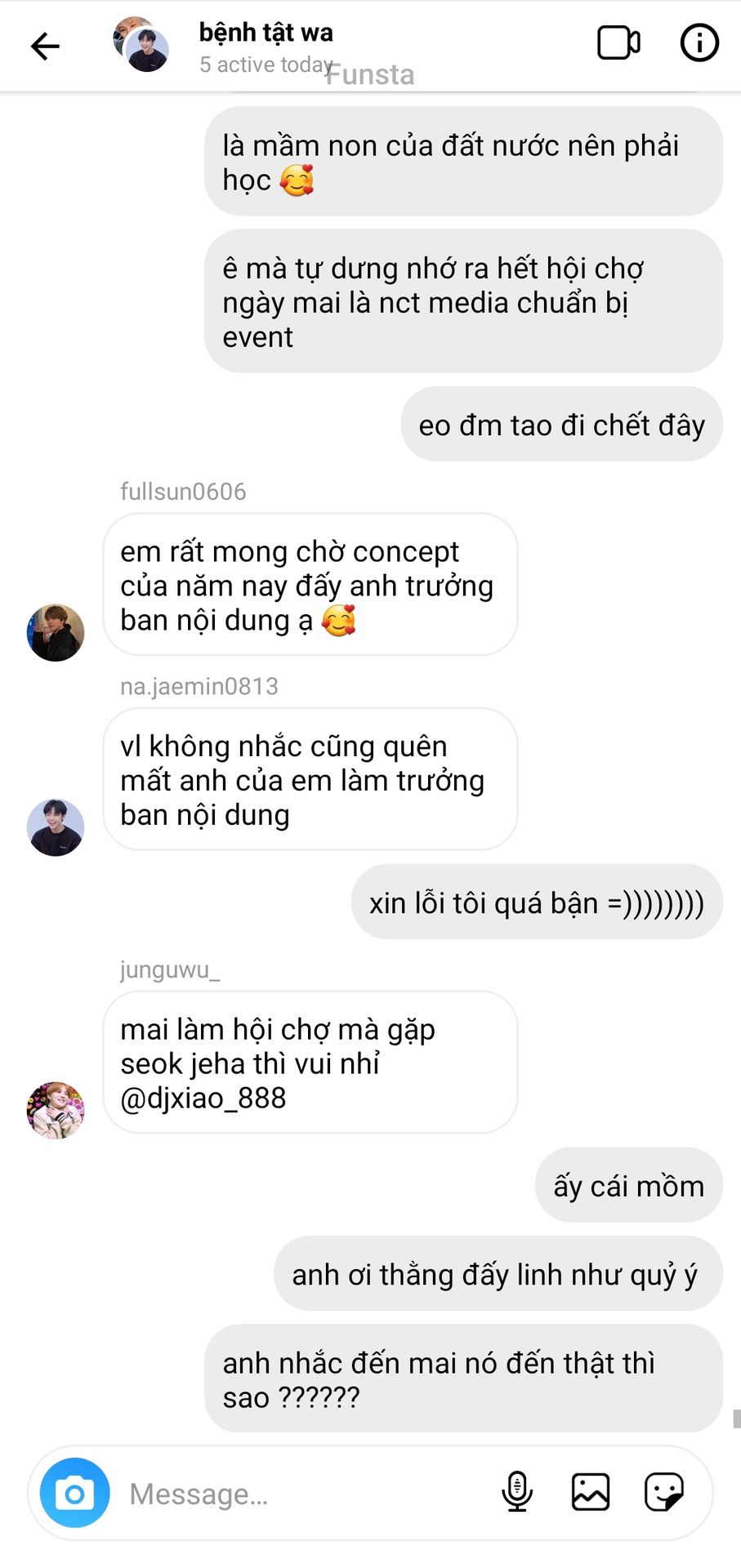Open the group name bệnh tật wa
The image size is (741, 1568).
click(x=266, y=33)
